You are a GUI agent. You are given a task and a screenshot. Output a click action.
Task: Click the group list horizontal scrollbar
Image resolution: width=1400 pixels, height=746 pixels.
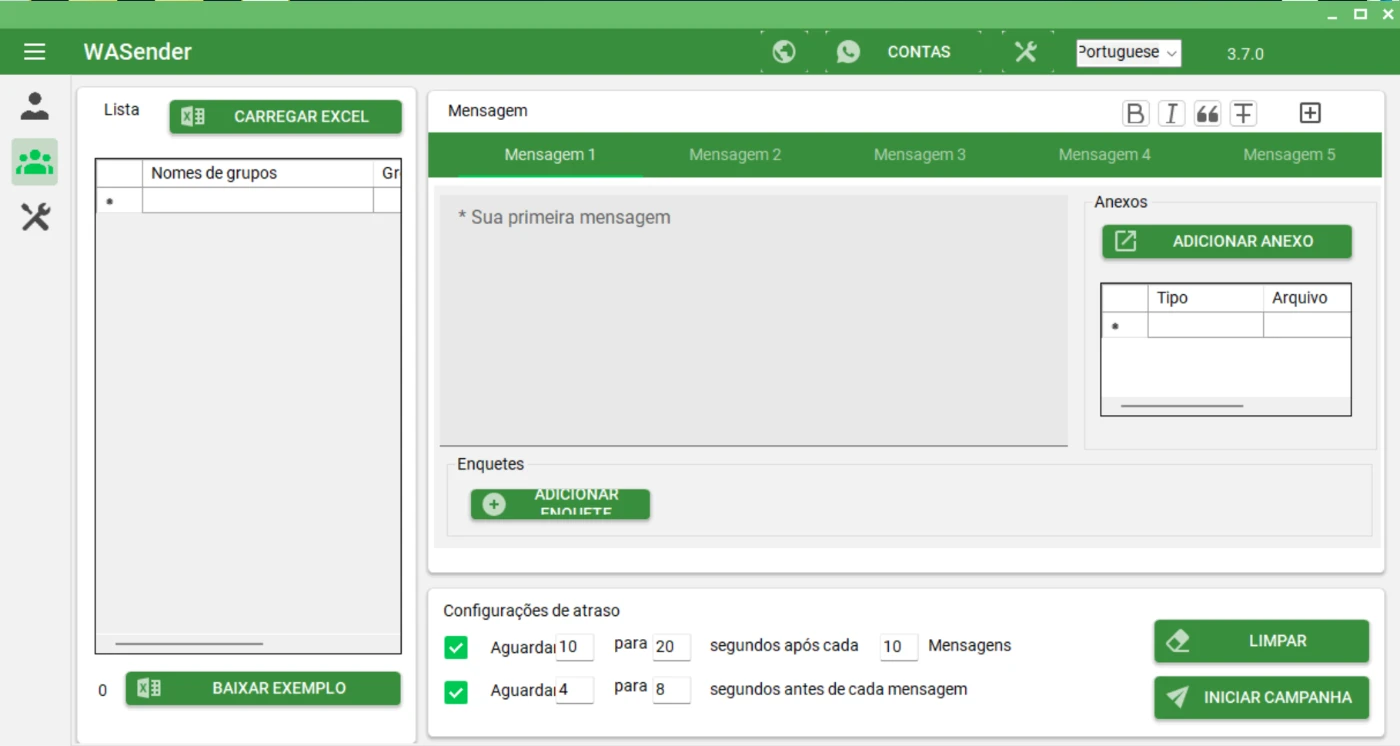tap(189, 644)
